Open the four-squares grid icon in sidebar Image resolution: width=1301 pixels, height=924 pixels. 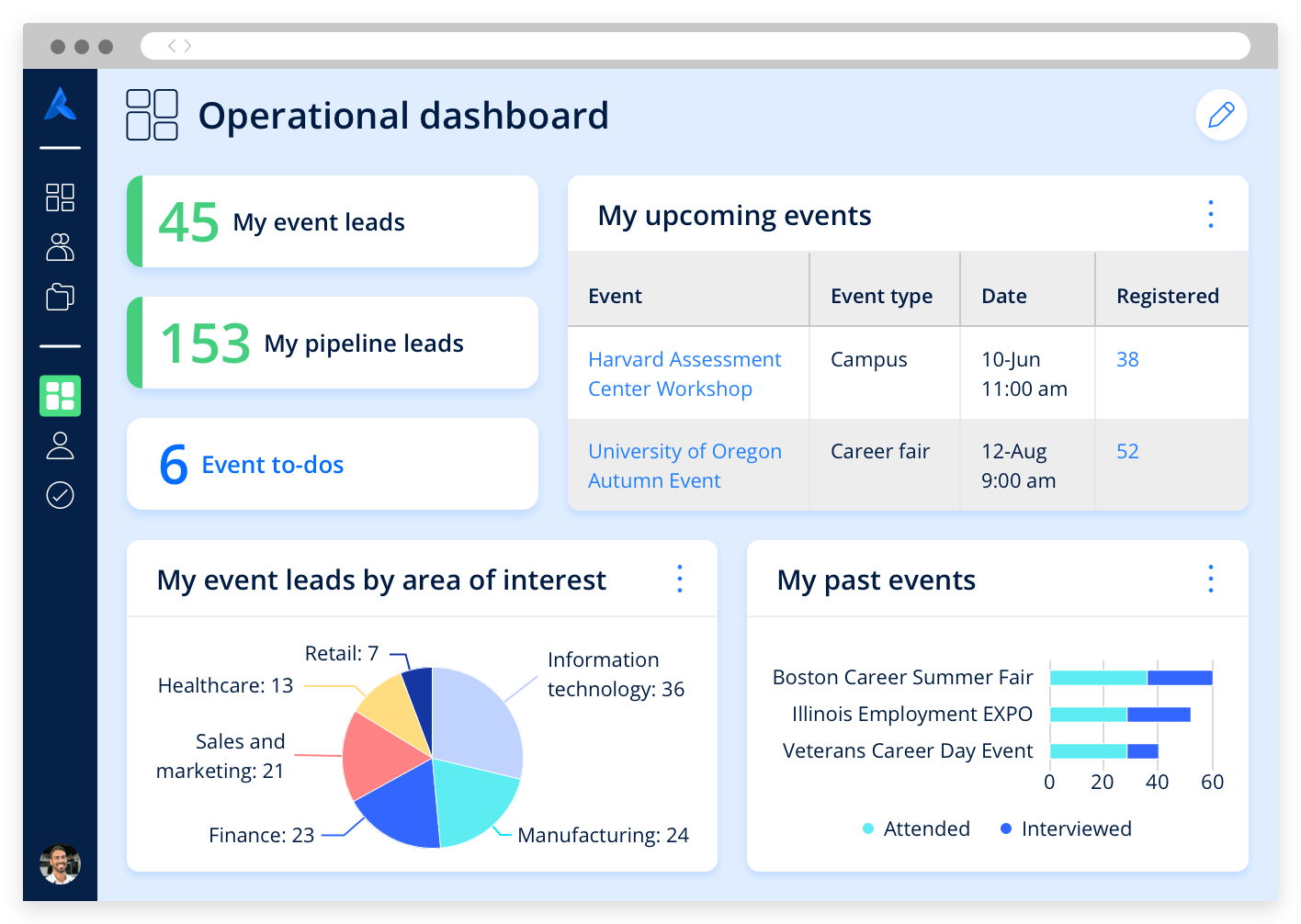coord(60,197)
